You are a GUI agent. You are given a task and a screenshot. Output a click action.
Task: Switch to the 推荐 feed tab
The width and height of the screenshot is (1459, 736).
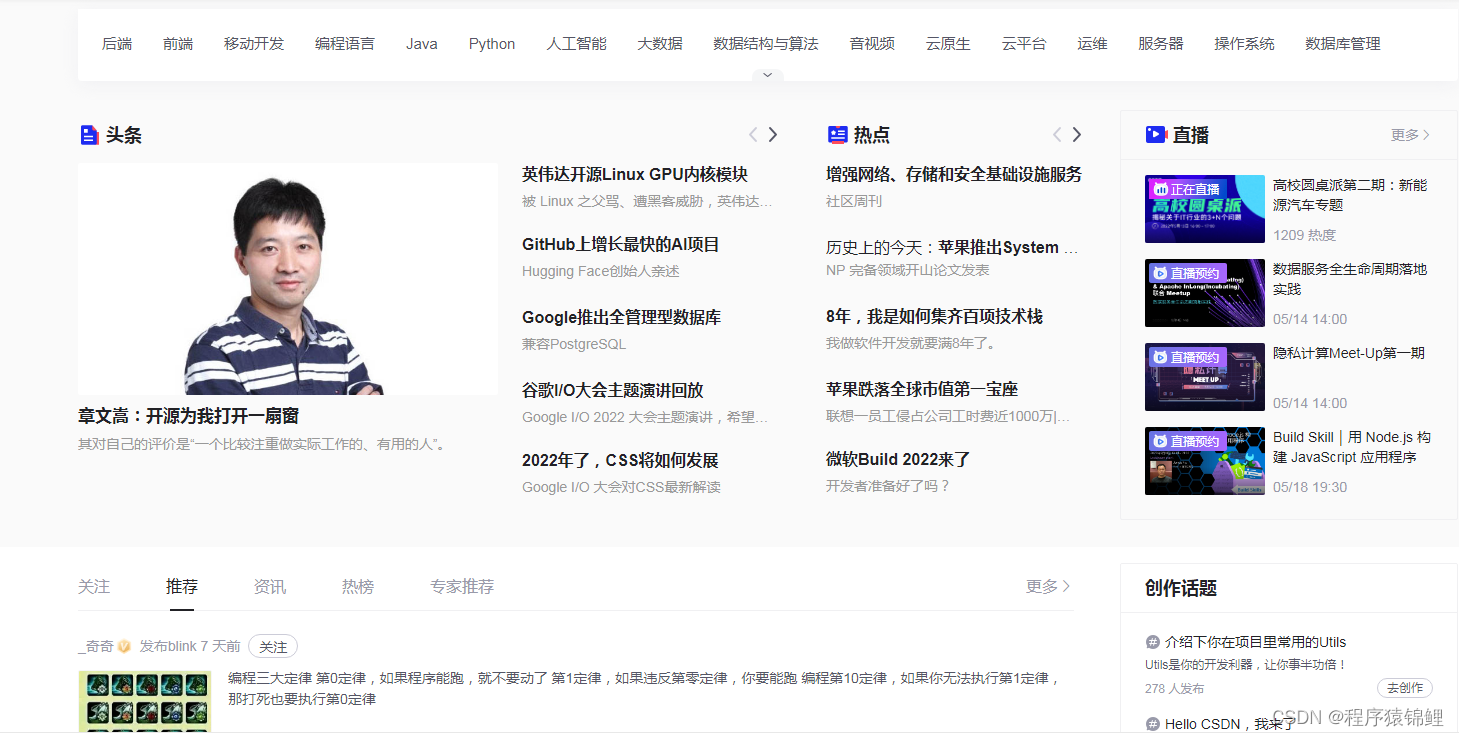(x=182, y=586)
